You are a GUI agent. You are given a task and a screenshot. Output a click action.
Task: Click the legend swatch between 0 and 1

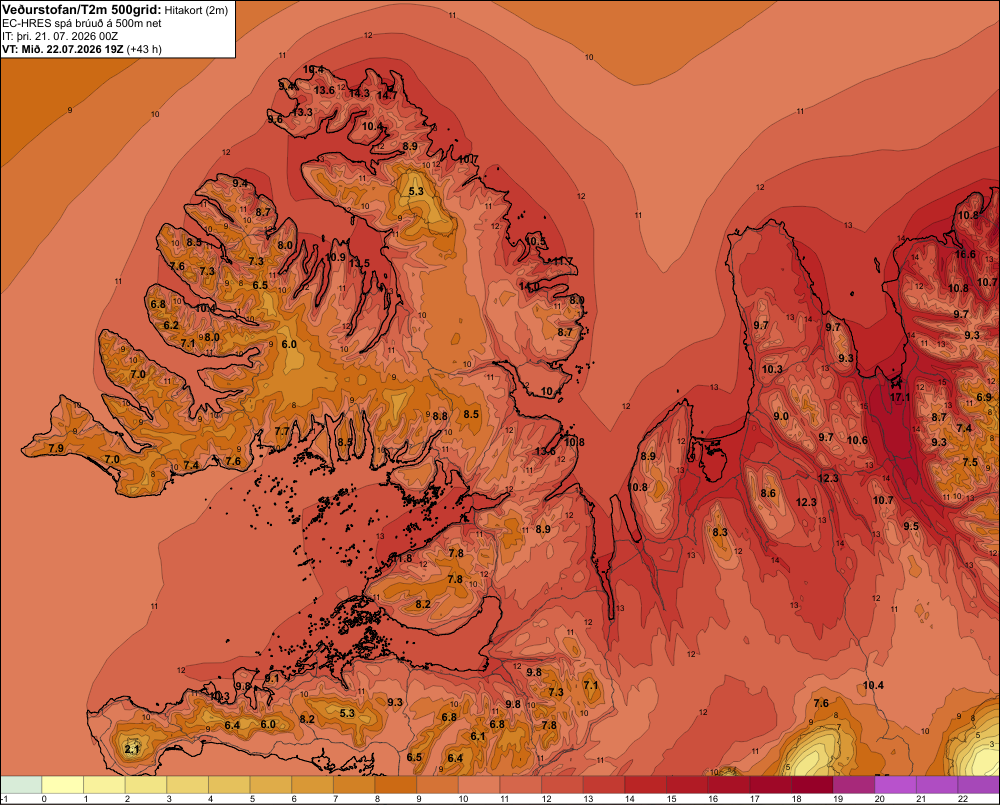coord(62,785)
